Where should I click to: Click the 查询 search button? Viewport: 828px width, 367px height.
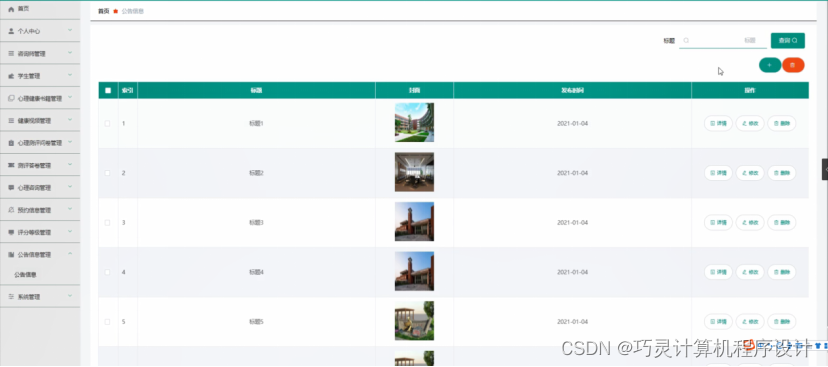[787, 41]
